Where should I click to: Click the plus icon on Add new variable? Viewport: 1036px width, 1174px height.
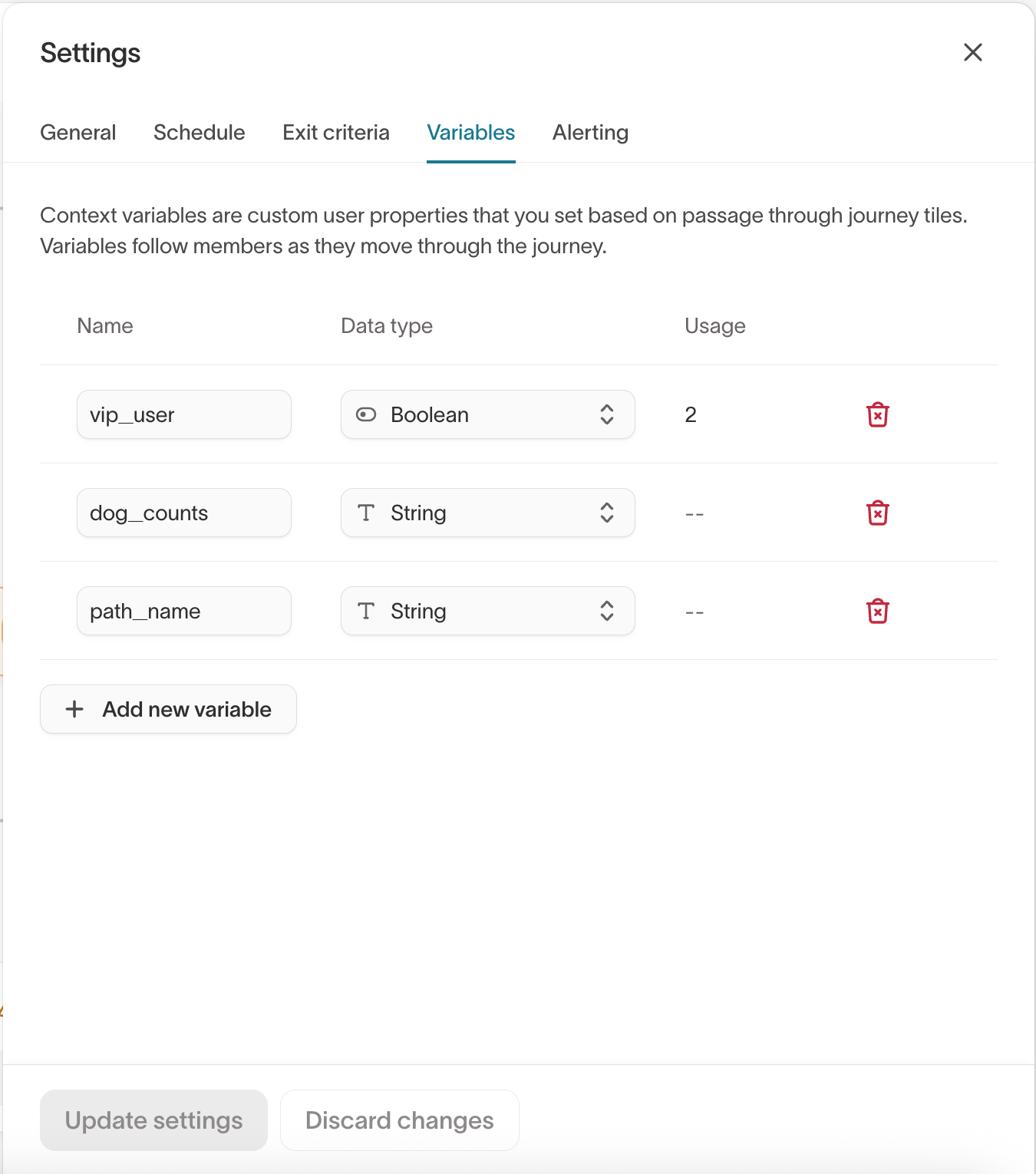pyautogui.click(x=74, y=709)
